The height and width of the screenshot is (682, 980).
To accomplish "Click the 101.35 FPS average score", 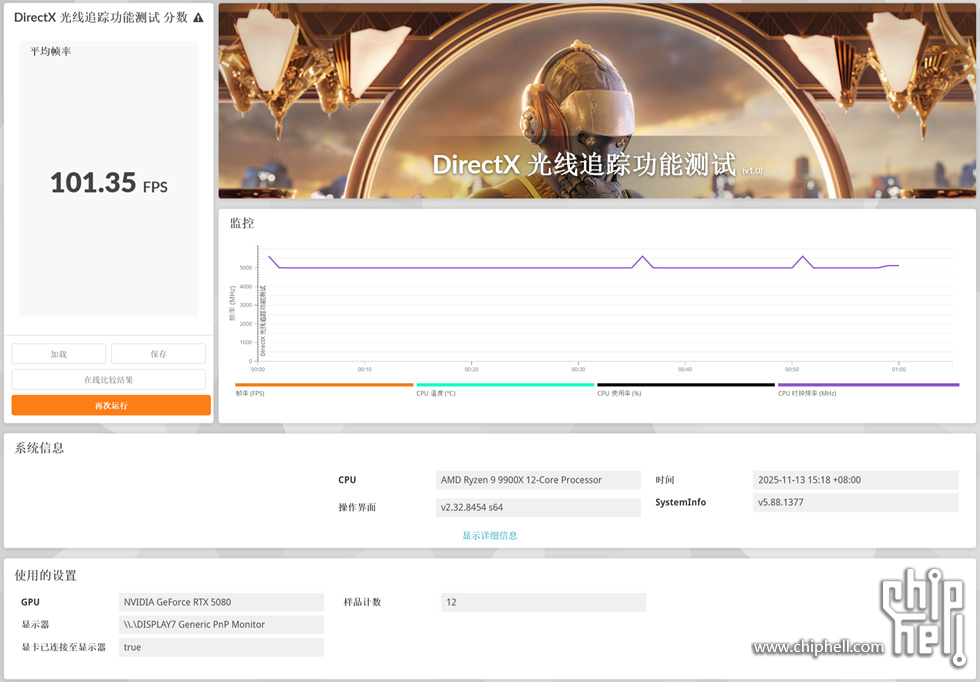I will click(108, 183).
